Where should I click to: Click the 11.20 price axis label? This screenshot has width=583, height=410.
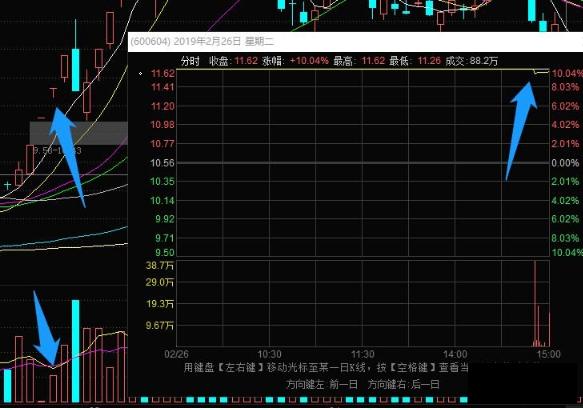tap(162, 107)
